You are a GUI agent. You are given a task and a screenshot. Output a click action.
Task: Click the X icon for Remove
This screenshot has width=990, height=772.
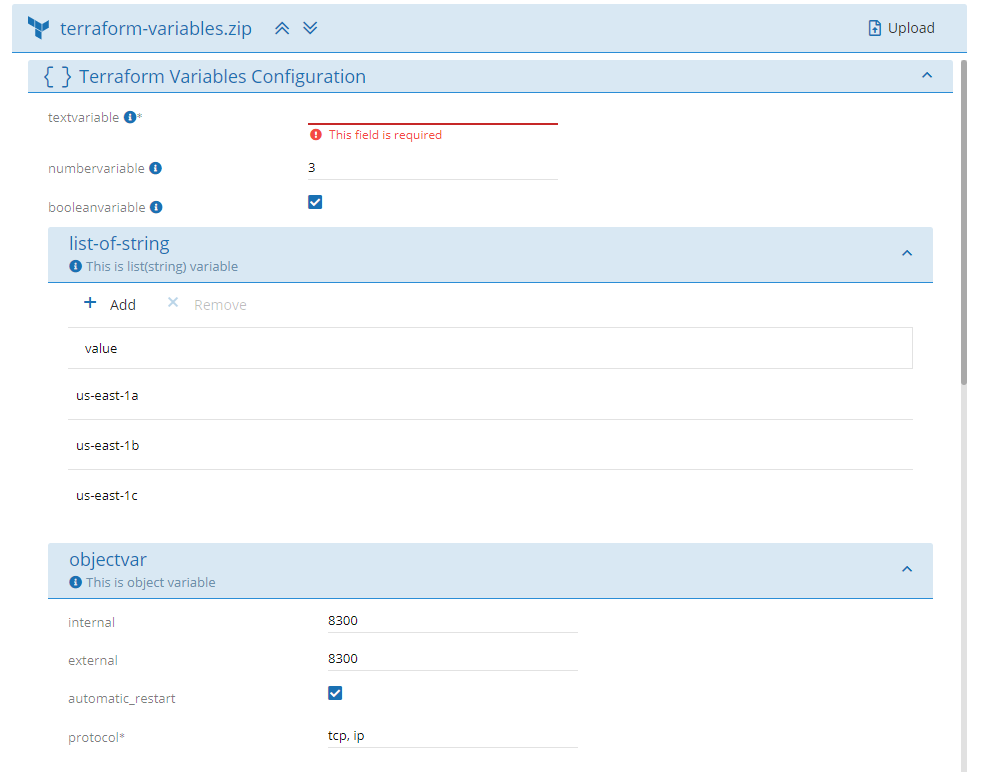173,302
